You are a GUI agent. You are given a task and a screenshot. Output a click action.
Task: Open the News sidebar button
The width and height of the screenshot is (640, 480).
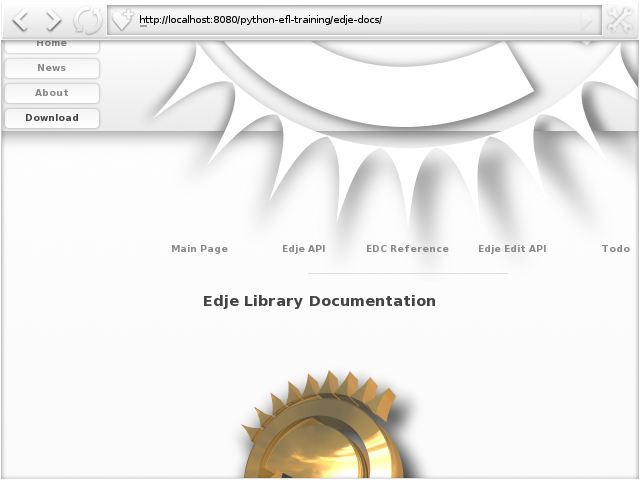[x=52, y=68]
